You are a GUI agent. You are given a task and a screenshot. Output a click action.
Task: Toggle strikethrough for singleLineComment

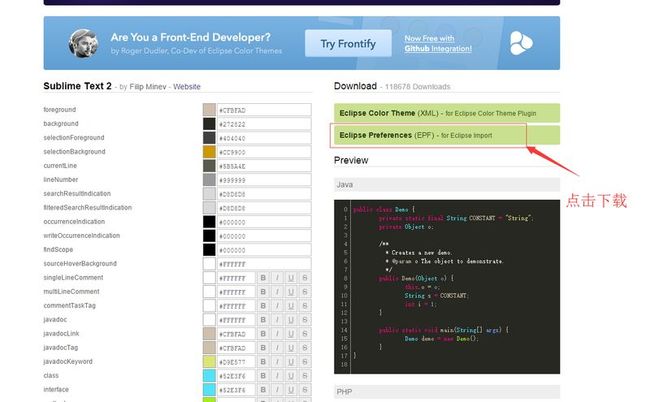pyautogui.click(x=305, y=278)
